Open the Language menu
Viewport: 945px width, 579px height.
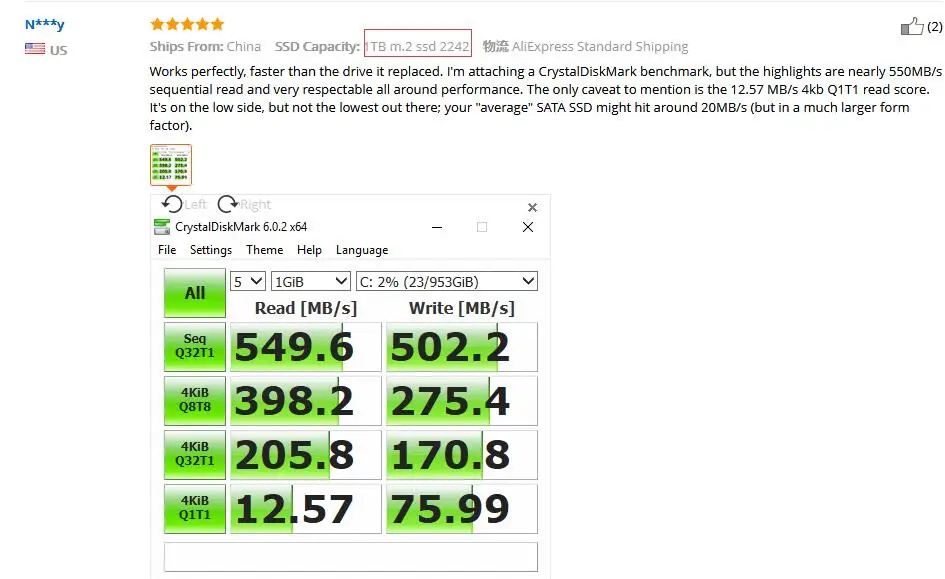click(362, 250)
